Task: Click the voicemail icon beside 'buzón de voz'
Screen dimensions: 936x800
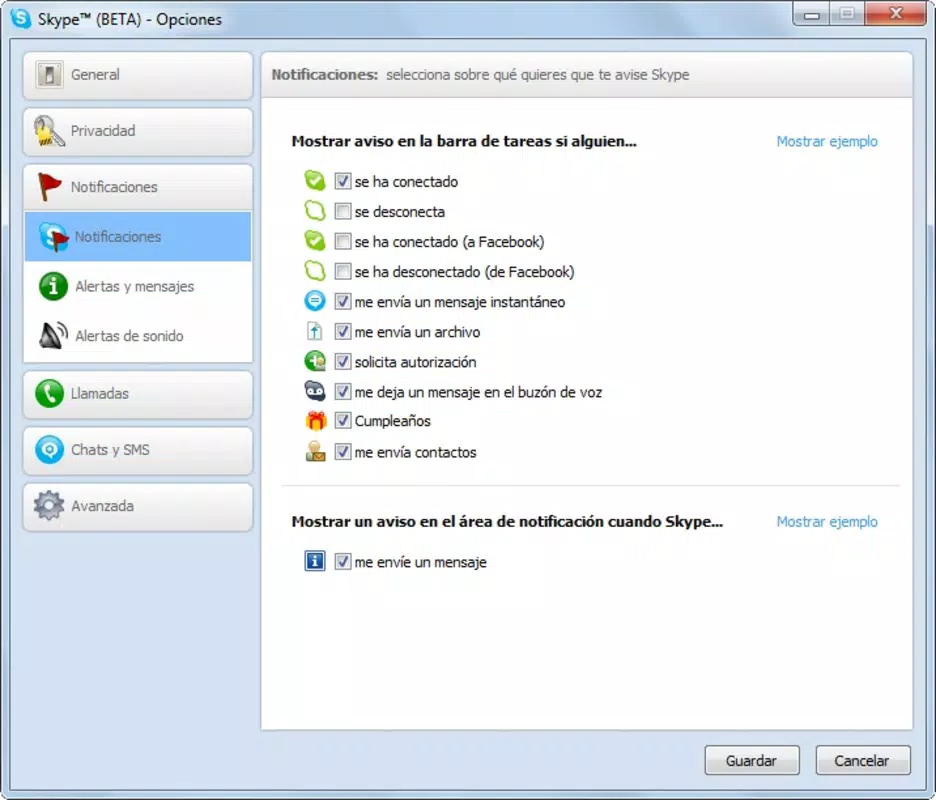Action: 315,391
